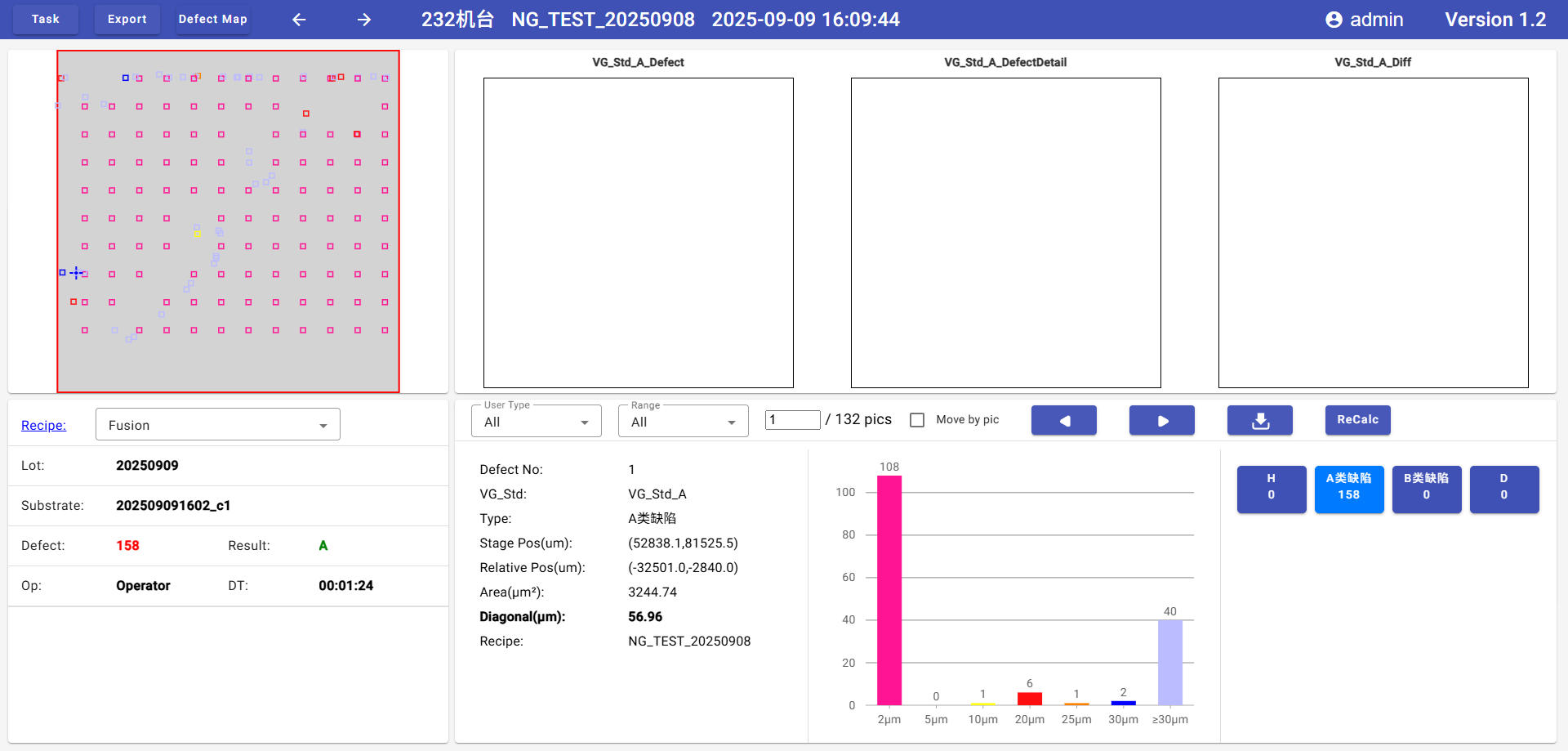The height and width of the screenshot is (751, 1568).
Task: Click the picture number input field
Action: 792,420
